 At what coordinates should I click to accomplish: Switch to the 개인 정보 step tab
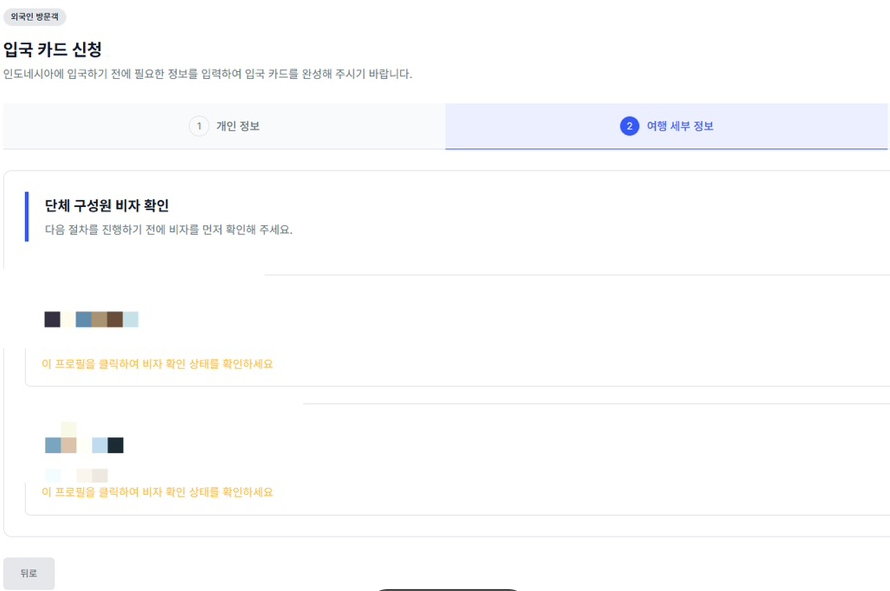[x=224, y=126]
